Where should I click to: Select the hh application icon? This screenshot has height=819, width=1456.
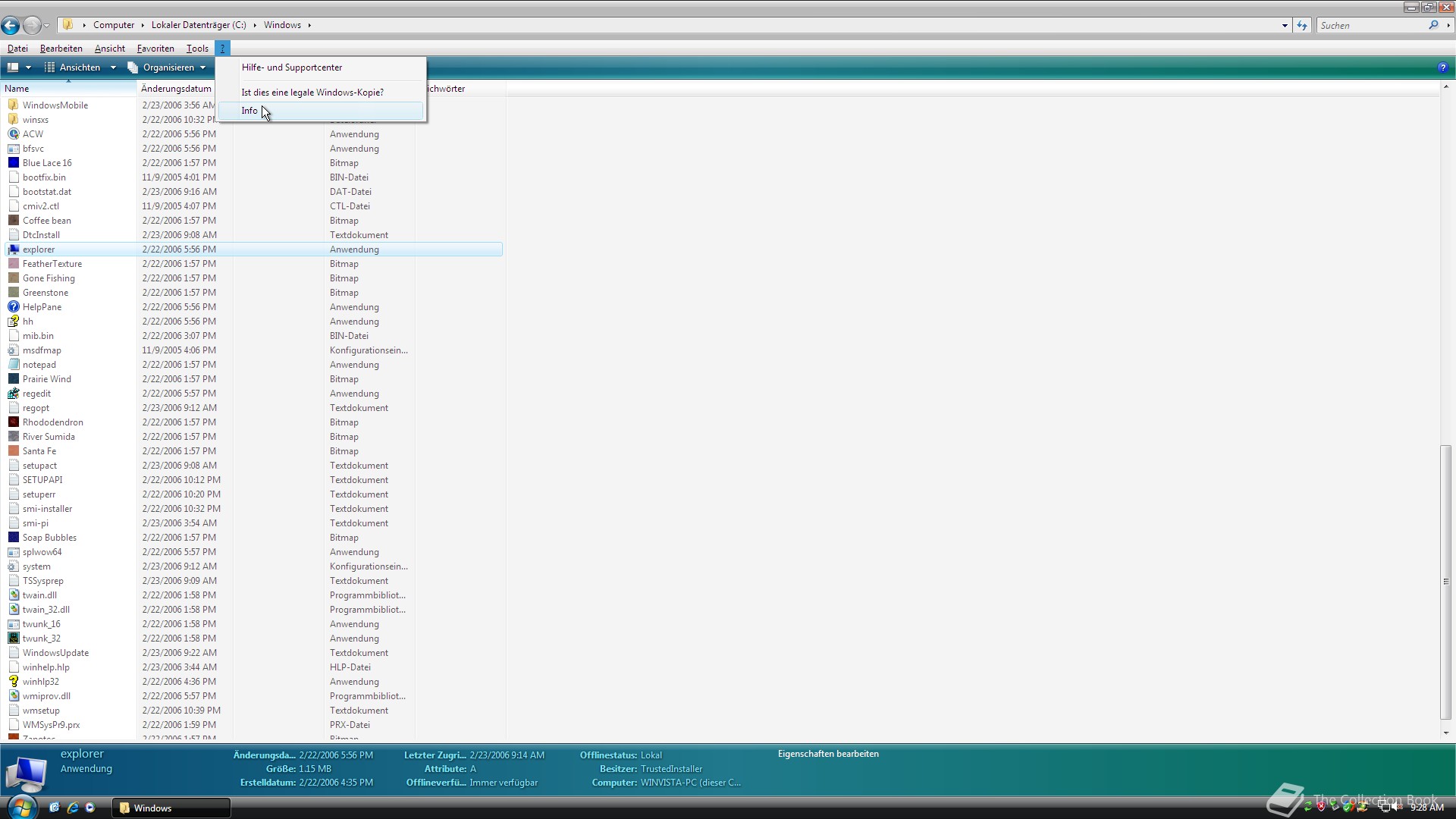13,321
